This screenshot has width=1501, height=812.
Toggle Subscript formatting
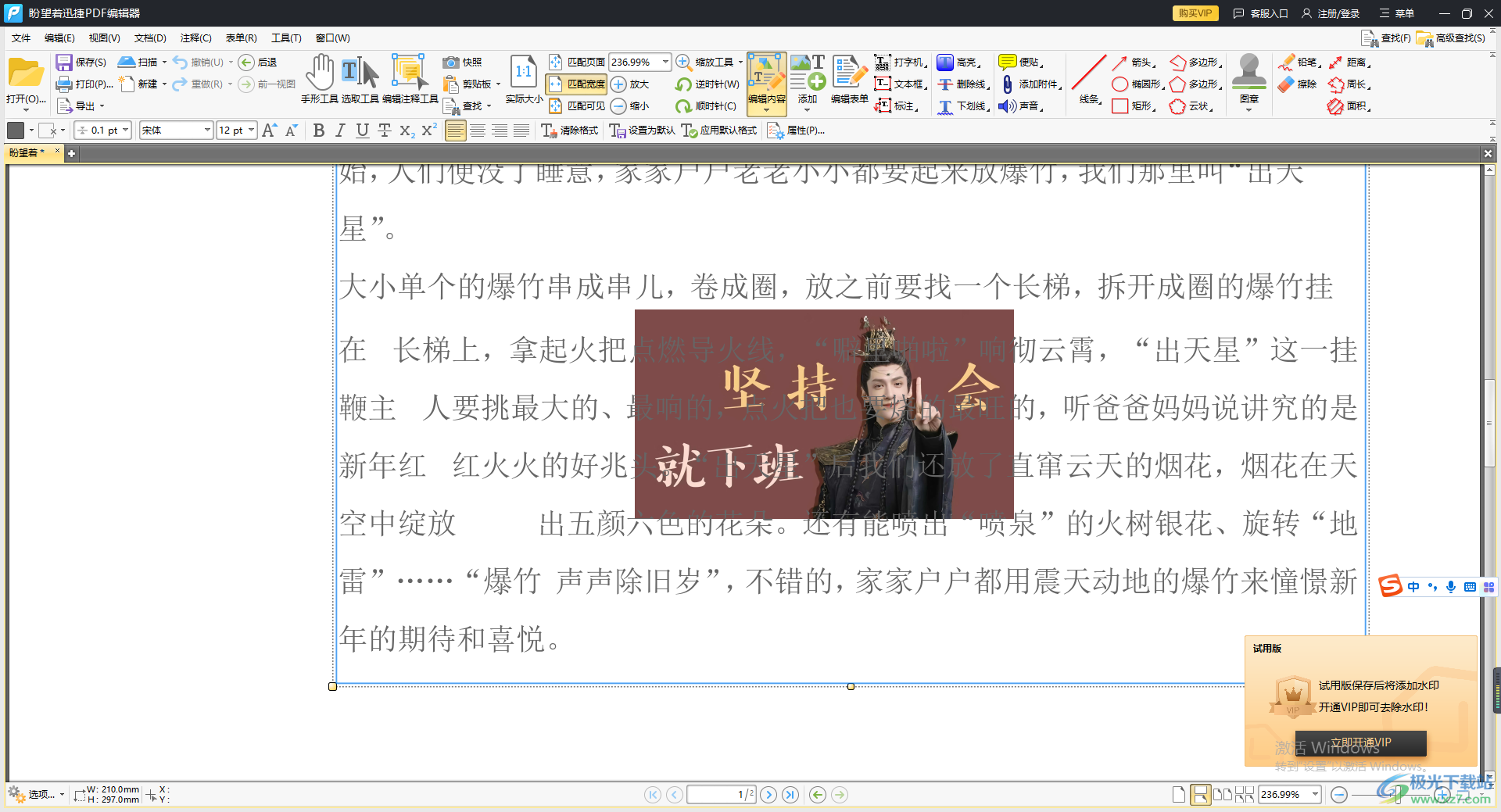(x=407, y=131)
